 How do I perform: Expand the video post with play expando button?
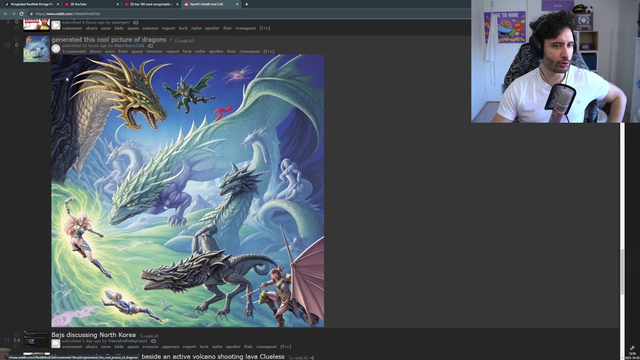point(56,25)
